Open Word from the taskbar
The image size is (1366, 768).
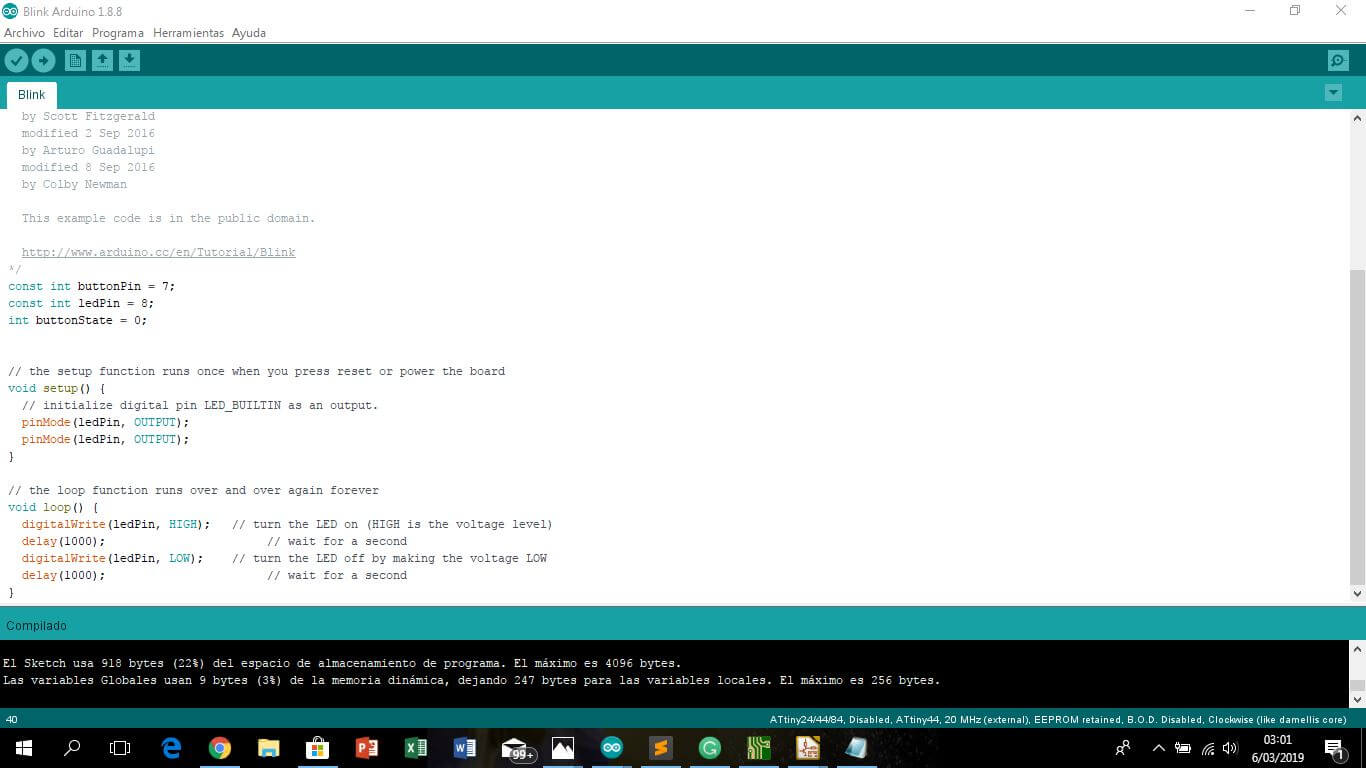click(x=465, y=748)
